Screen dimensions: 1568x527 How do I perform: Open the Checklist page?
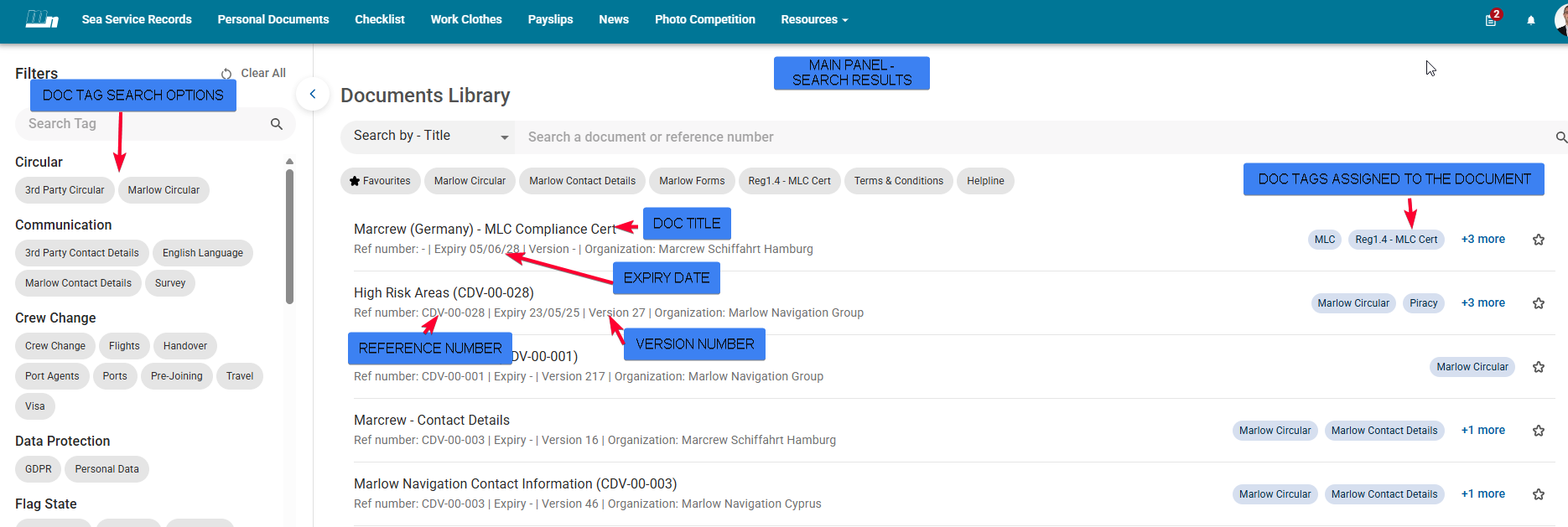380,19
